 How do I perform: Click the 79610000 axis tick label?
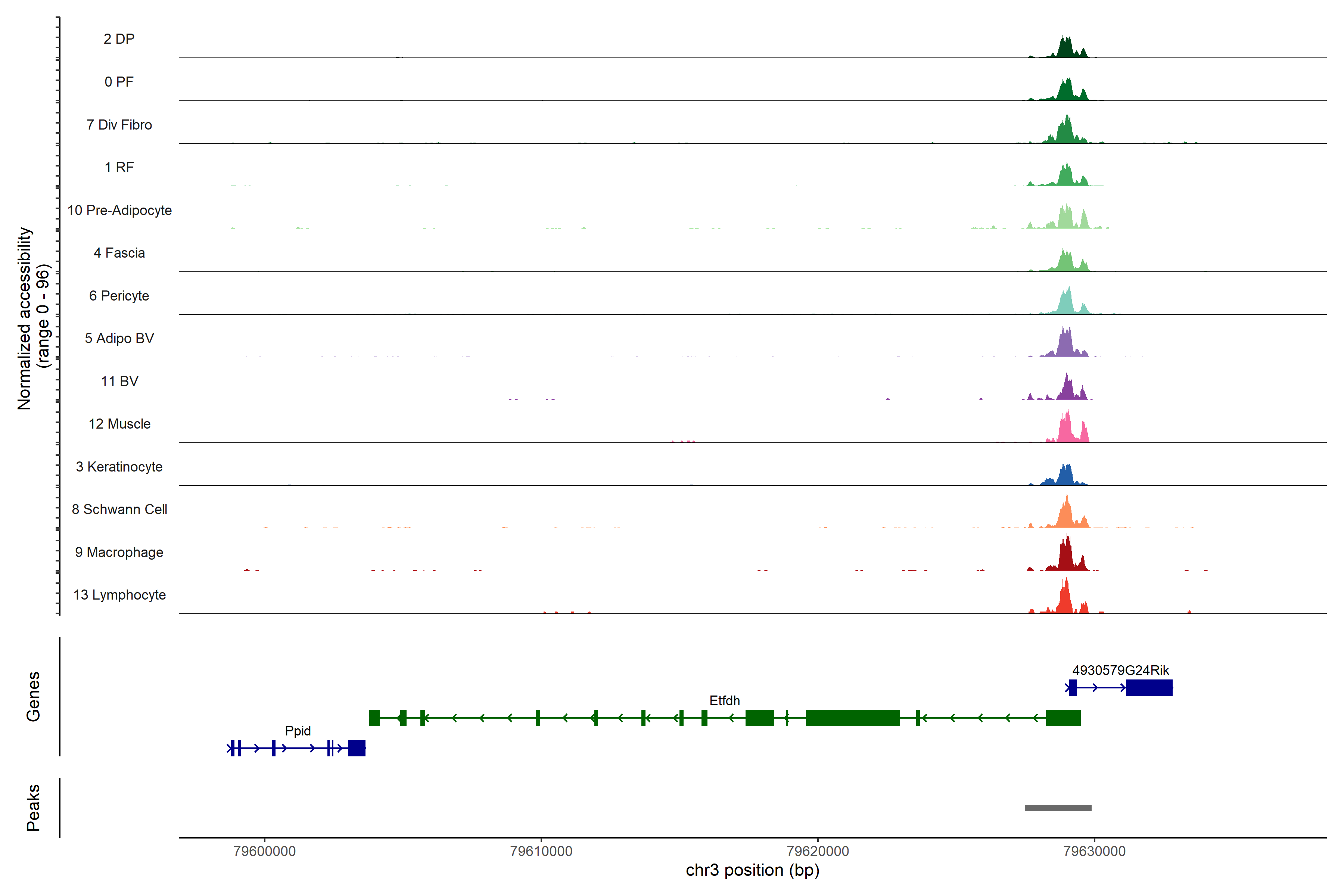pyautogui.click(x=541, y=852)
